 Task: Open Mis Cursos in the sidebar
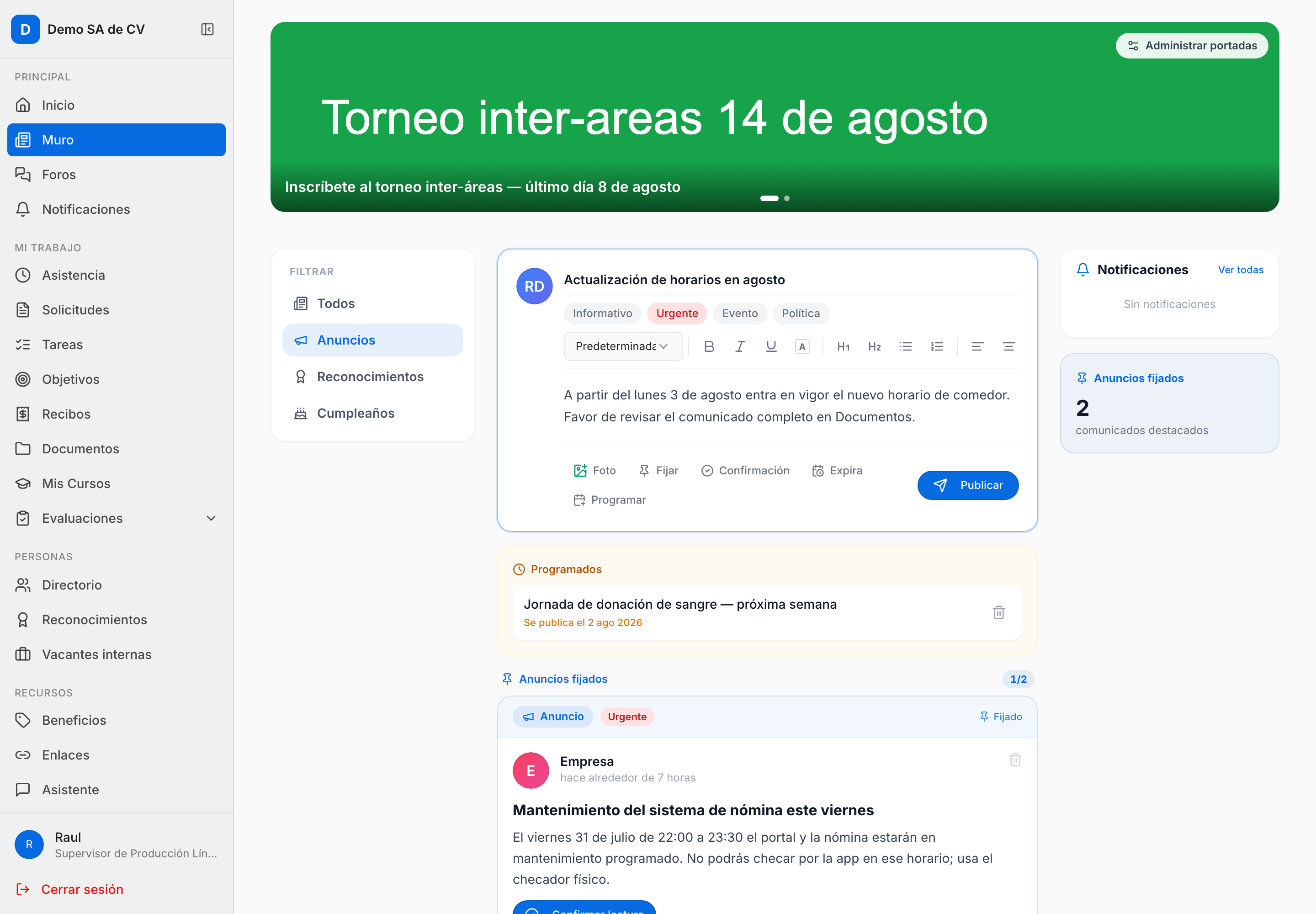tap(116, 484)
